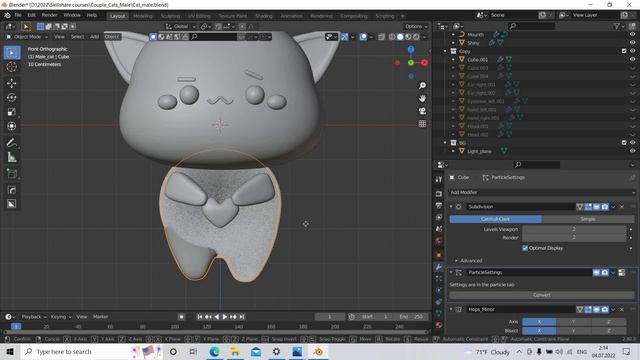This screenshot has width=640, height=360.
Task: Click the Convert button
Action: (542, 295)
